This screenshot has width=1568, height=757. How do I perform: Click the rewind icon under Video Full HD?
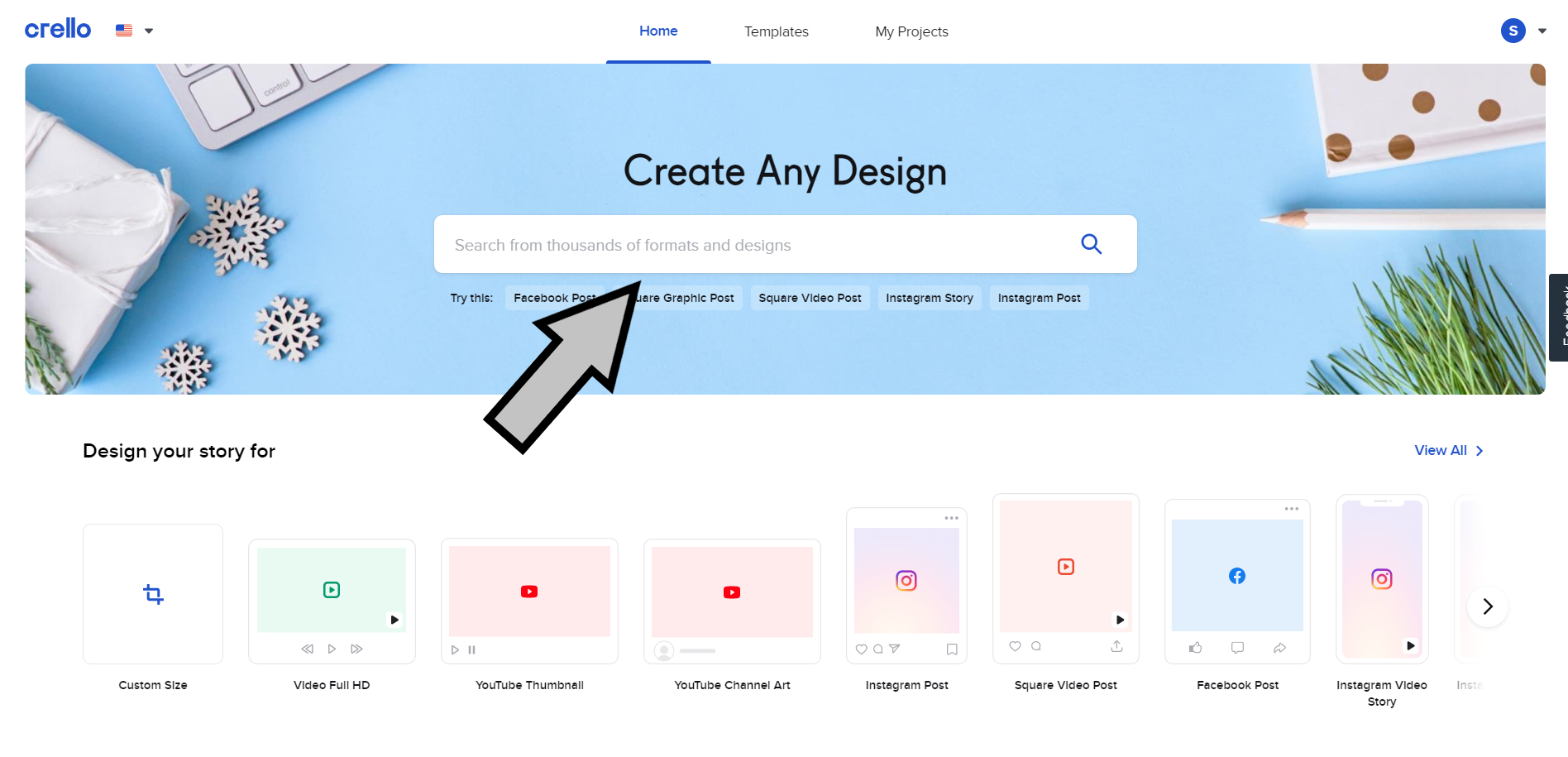pyautogui.click(x=307, y=649)
